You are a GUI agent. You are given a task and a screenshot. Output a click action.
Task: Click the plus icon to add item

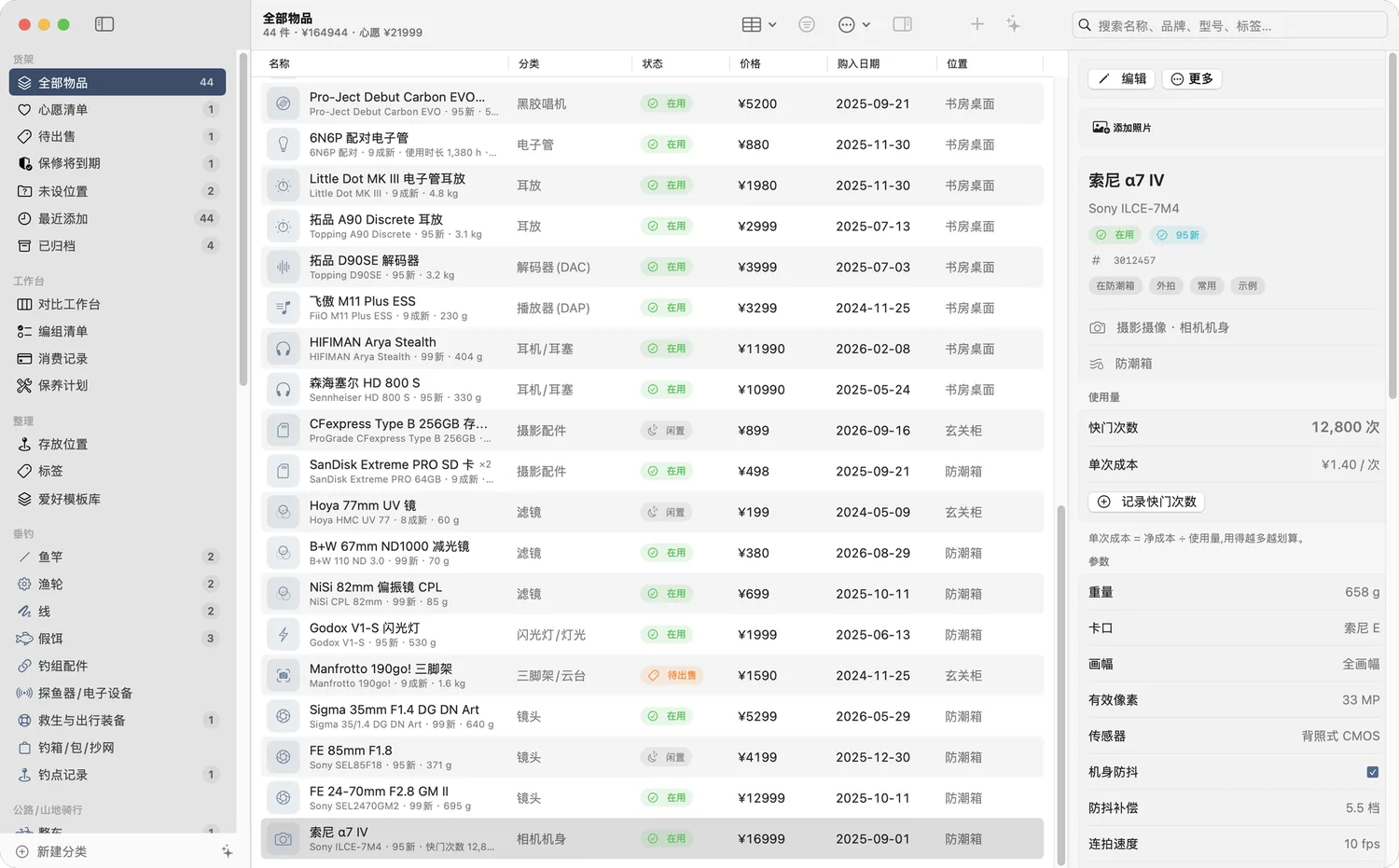[977, 24]
